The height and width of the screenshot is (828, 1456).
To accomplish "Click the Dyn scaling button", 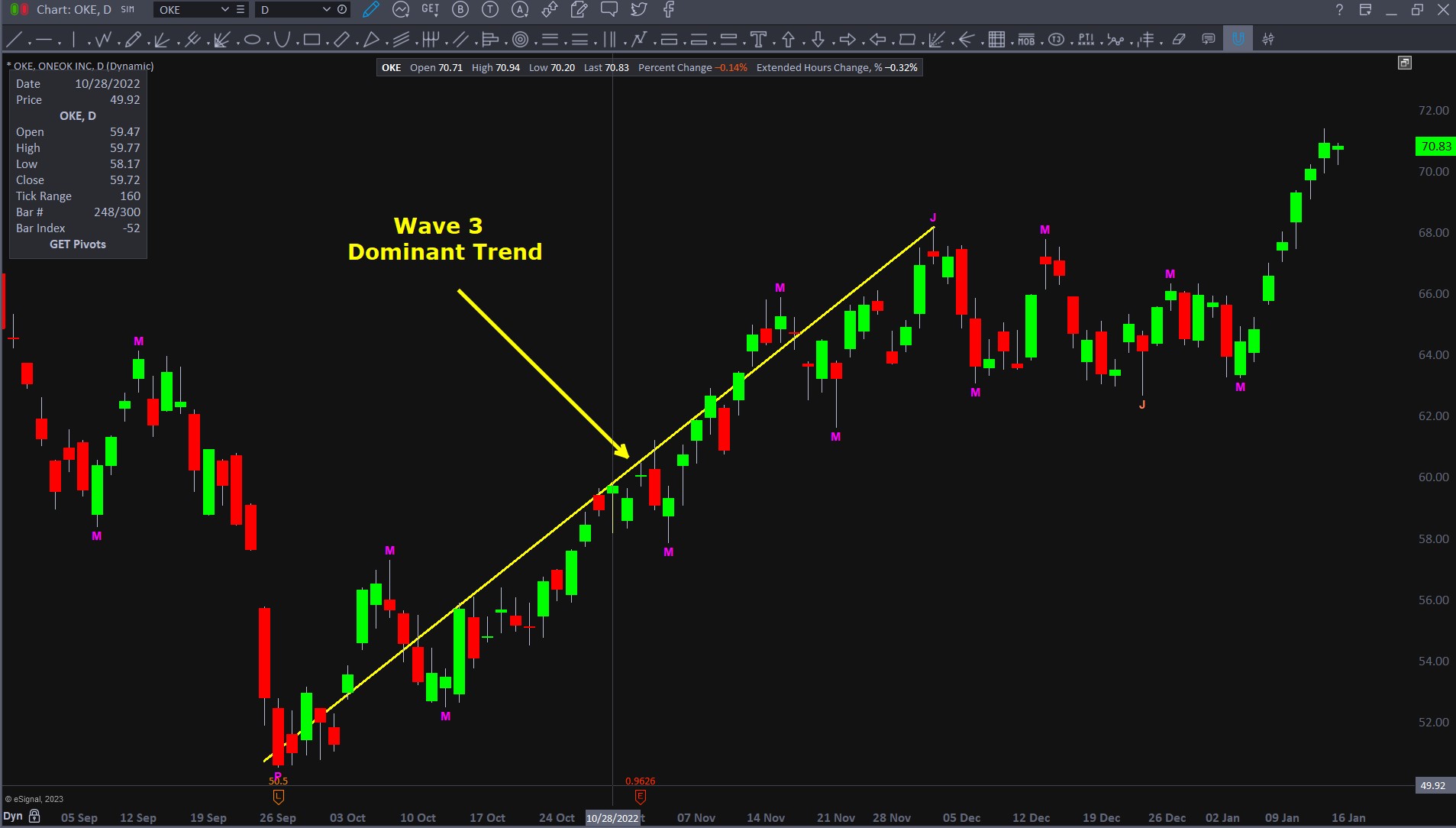I will [13, 817].
